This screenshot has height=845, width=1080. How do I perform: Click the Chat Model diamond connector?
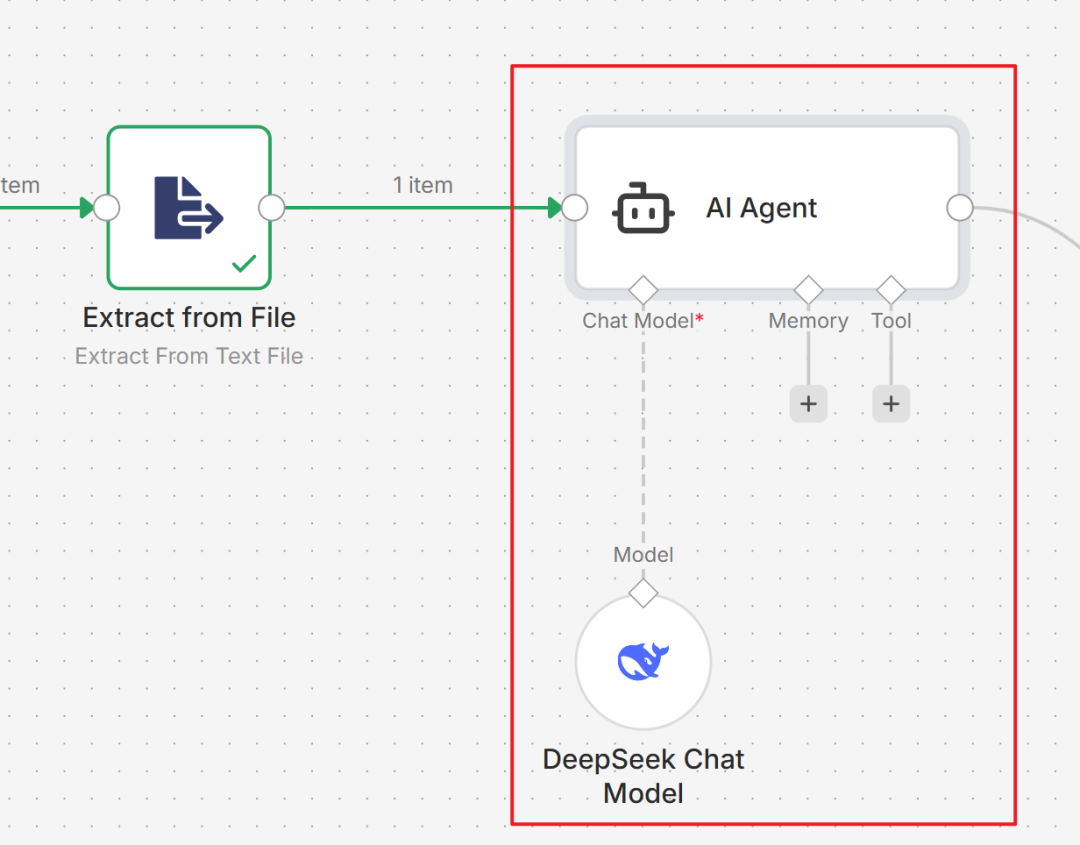tap(643, 288)
